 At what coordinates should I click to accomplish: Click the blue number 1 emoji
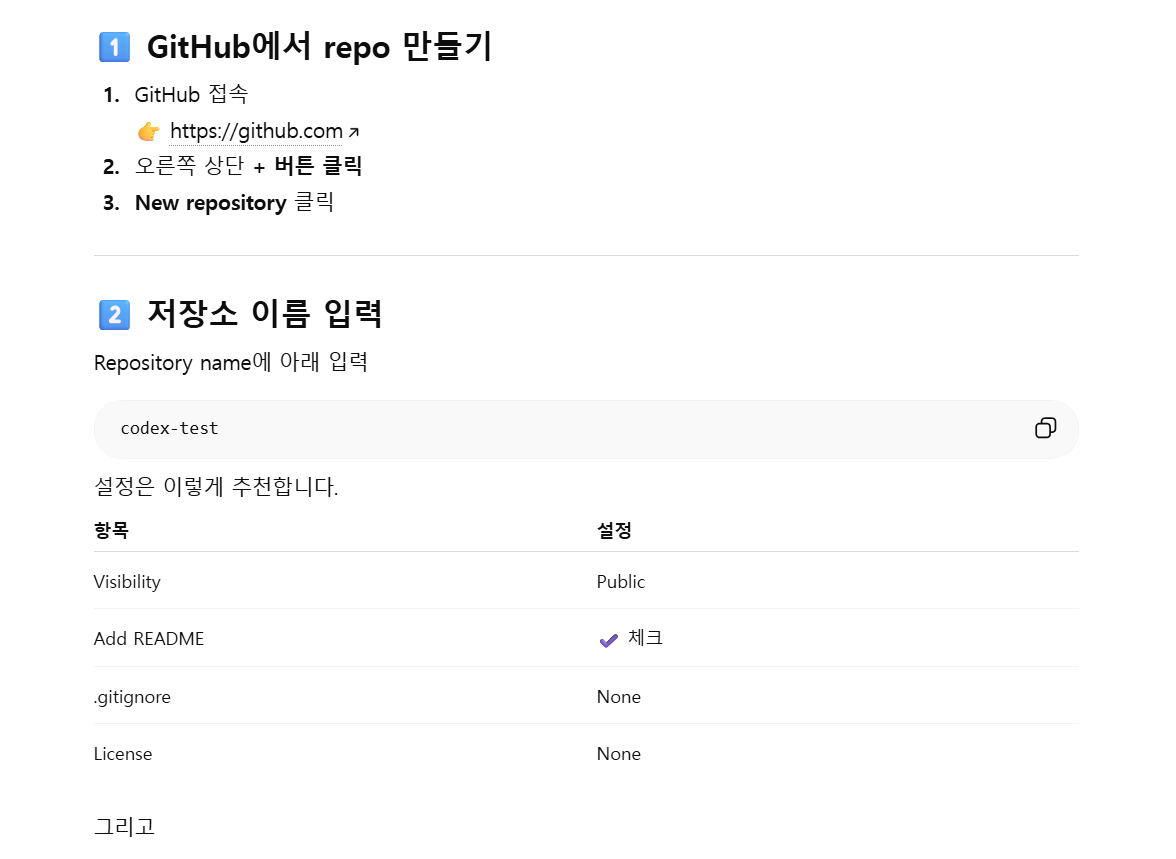coord(115,47)
